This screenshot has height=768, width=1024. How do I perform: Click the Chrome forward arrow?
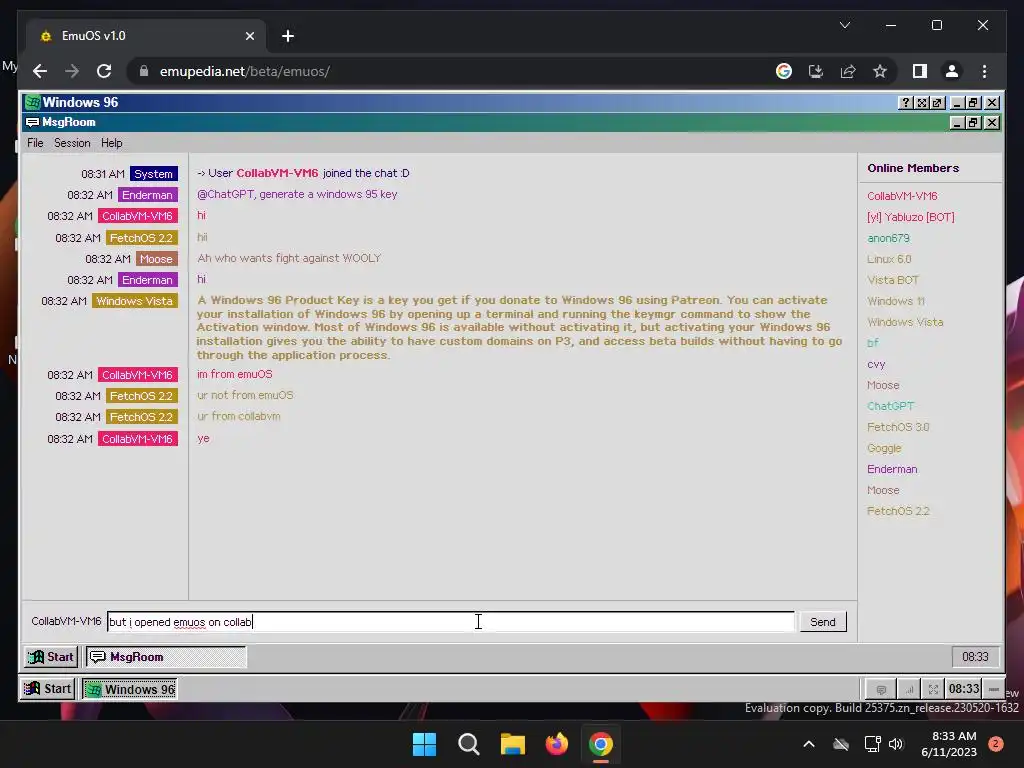pos(72,71)
